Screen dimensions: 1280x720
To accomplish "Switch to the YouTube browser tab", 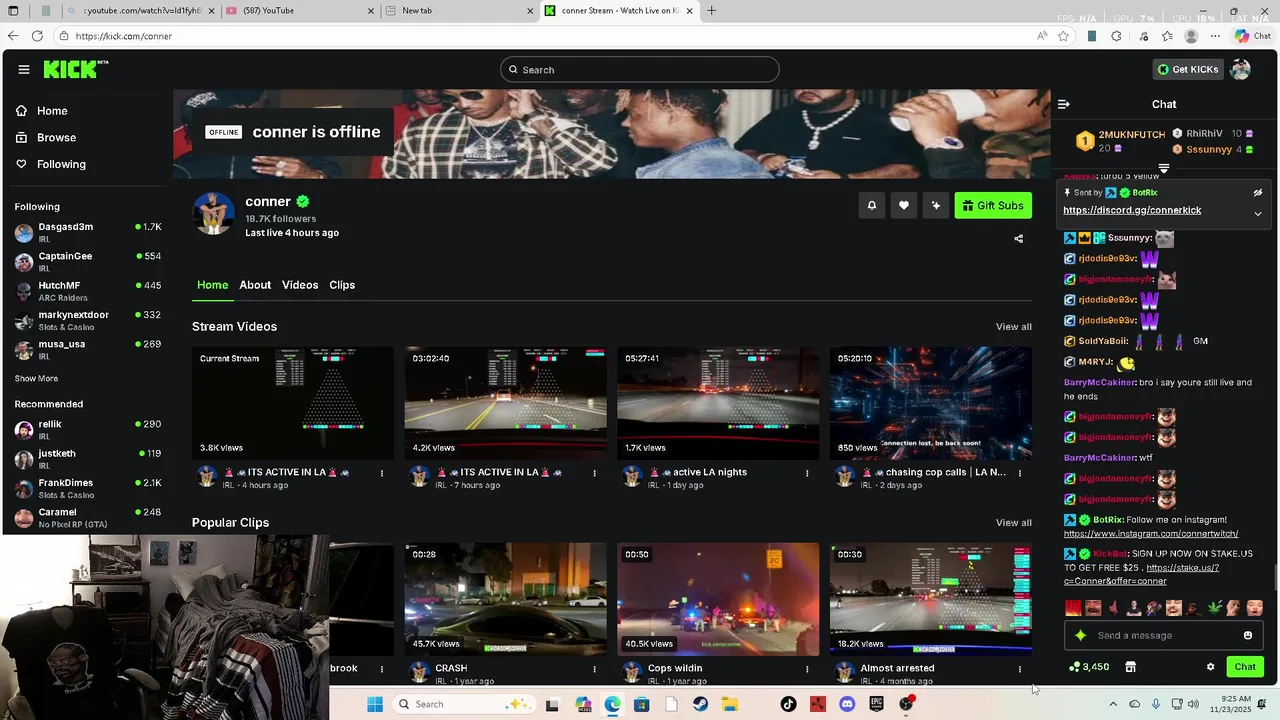I will point(300,11).
